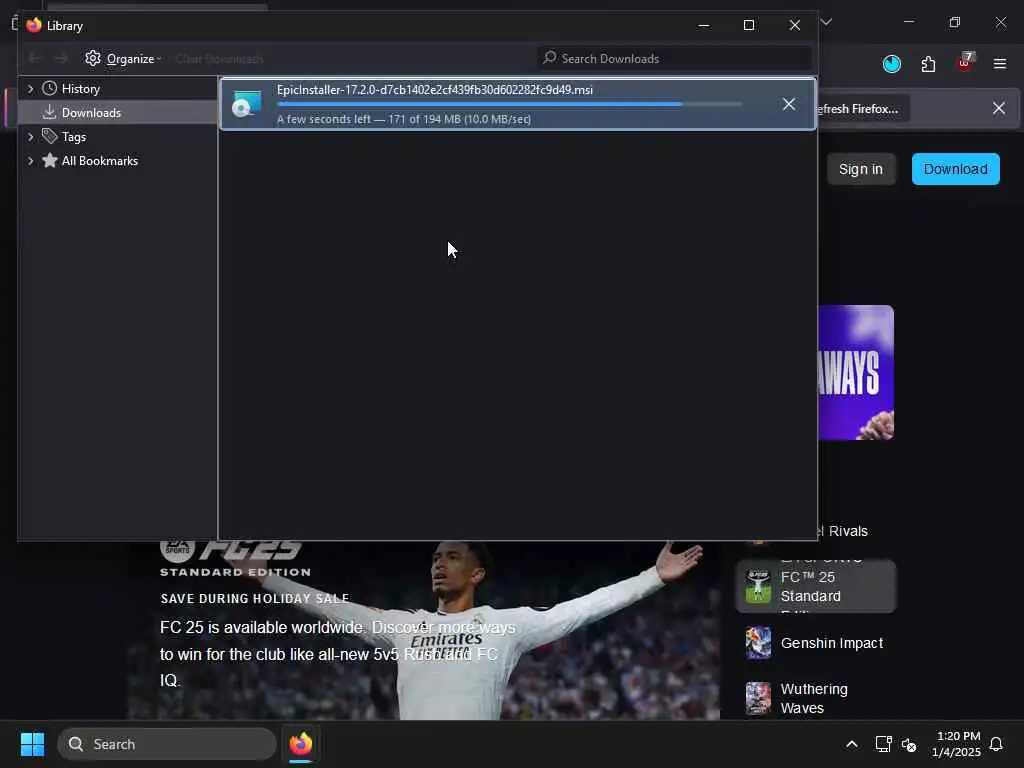Expand the History tree node
Viewport: 1024px width, 768px height.
pyautogui.click(x=30, y=88)
